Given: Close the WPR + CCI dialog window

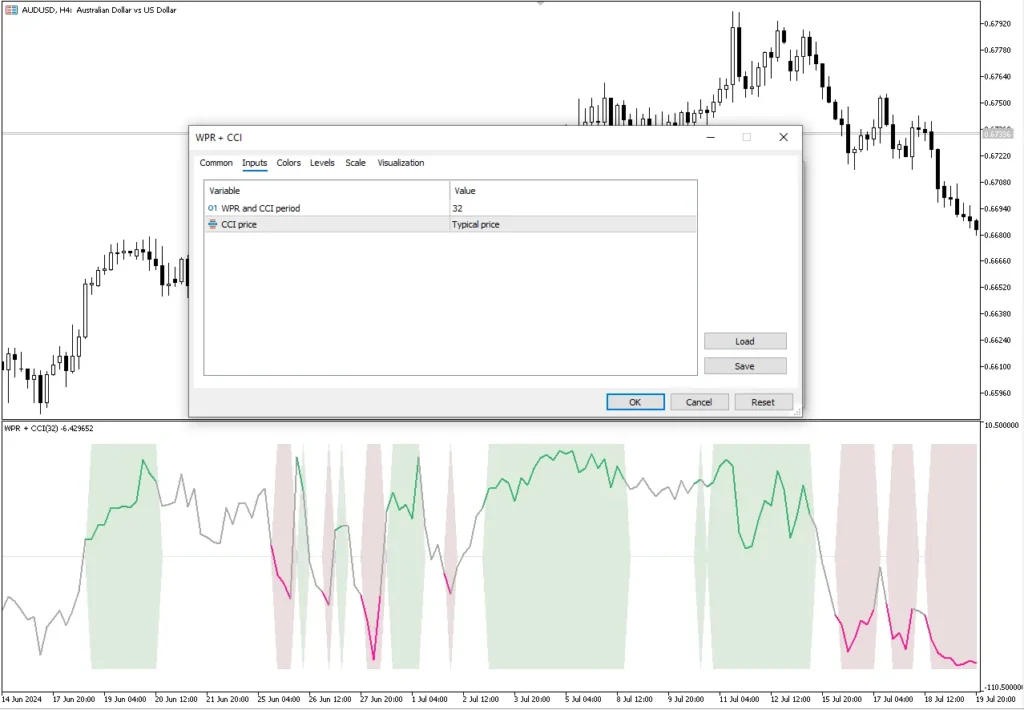Looking at the screenshot, I should [x=783, y=137].
